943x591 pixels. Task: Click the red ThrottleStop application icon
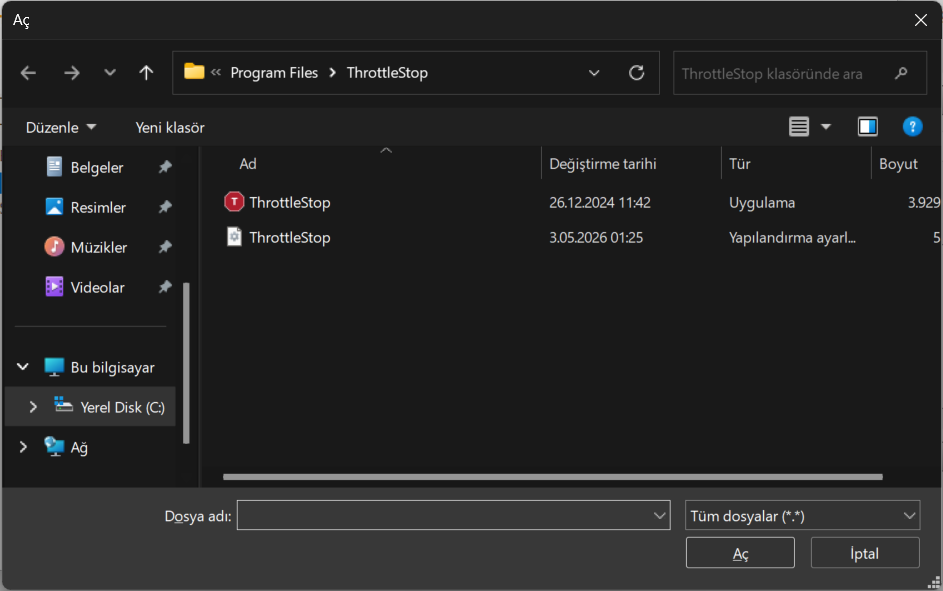tap(234, 201)
